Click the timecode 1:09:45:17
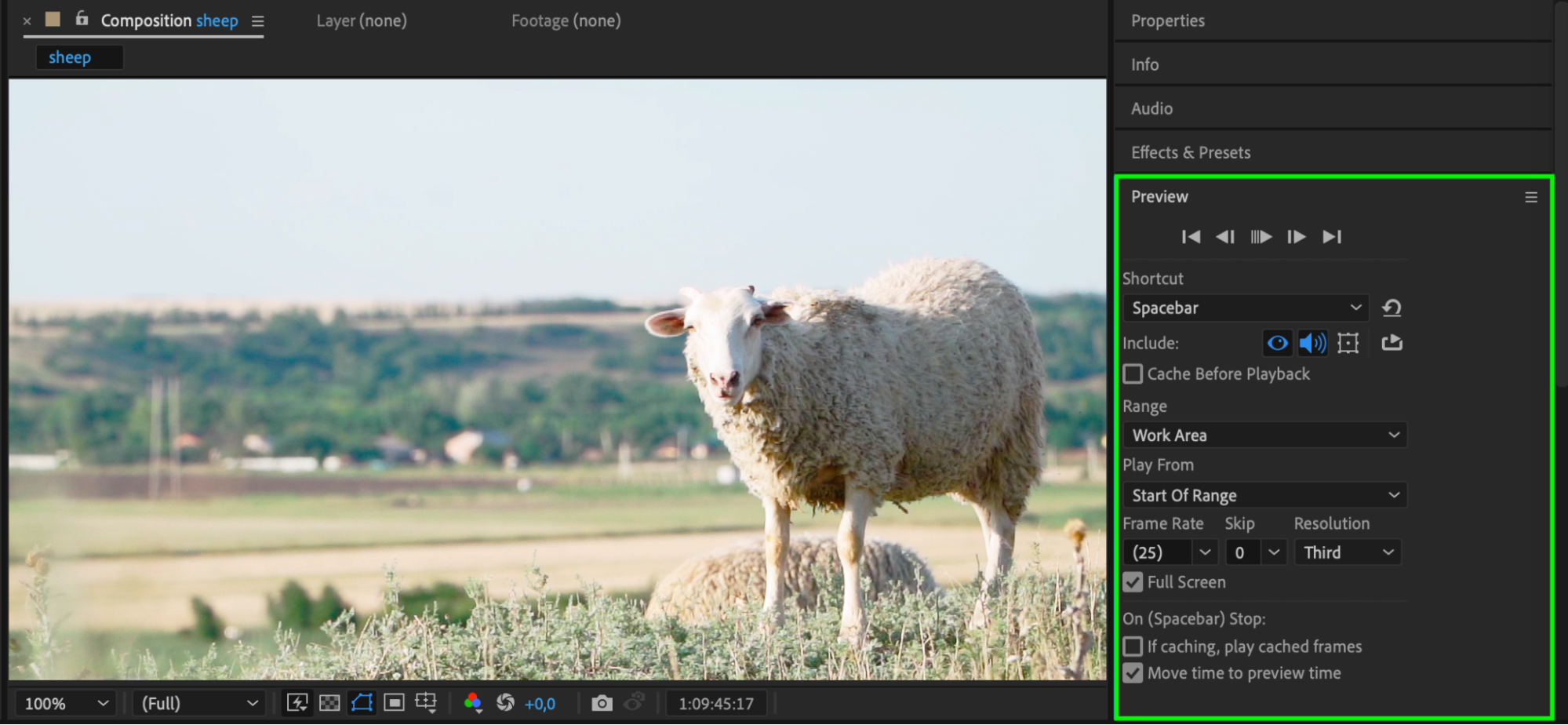1568x725 pixels. (716, 704)
